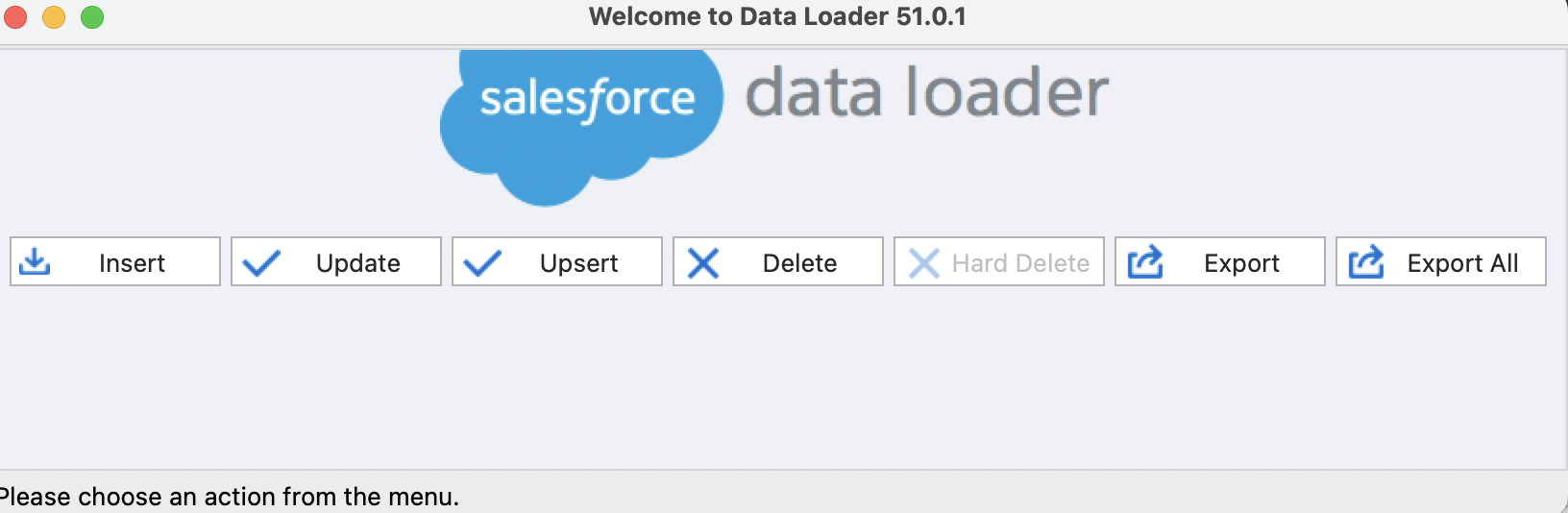Close the window with the red button
This screenshot has width=1568, height=513.
click(15, 17)
